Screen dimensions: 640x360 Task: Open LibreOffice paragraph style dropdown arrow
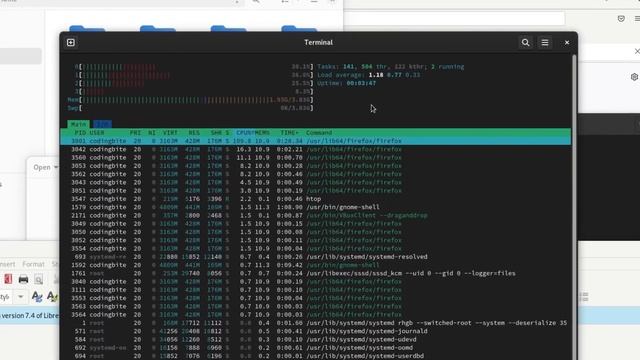(x=20, y=297)
